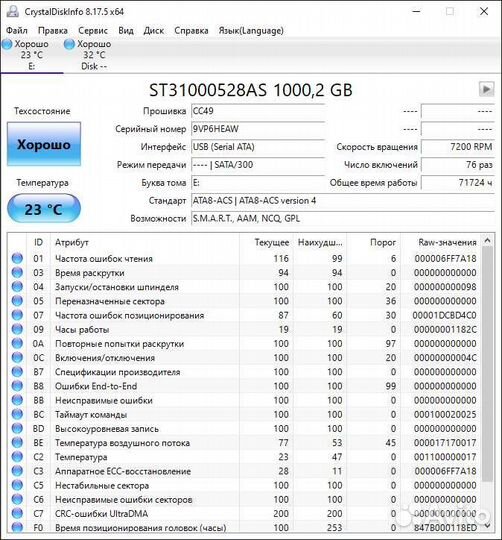Open the Справка menu

coord(191,31)
